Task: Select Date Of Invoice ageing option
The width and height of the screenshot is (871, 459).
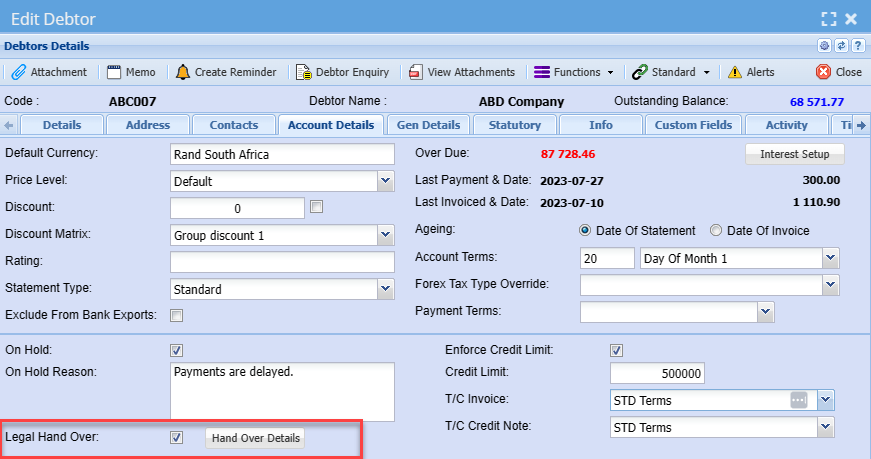Action: click(x=716, y=231)
